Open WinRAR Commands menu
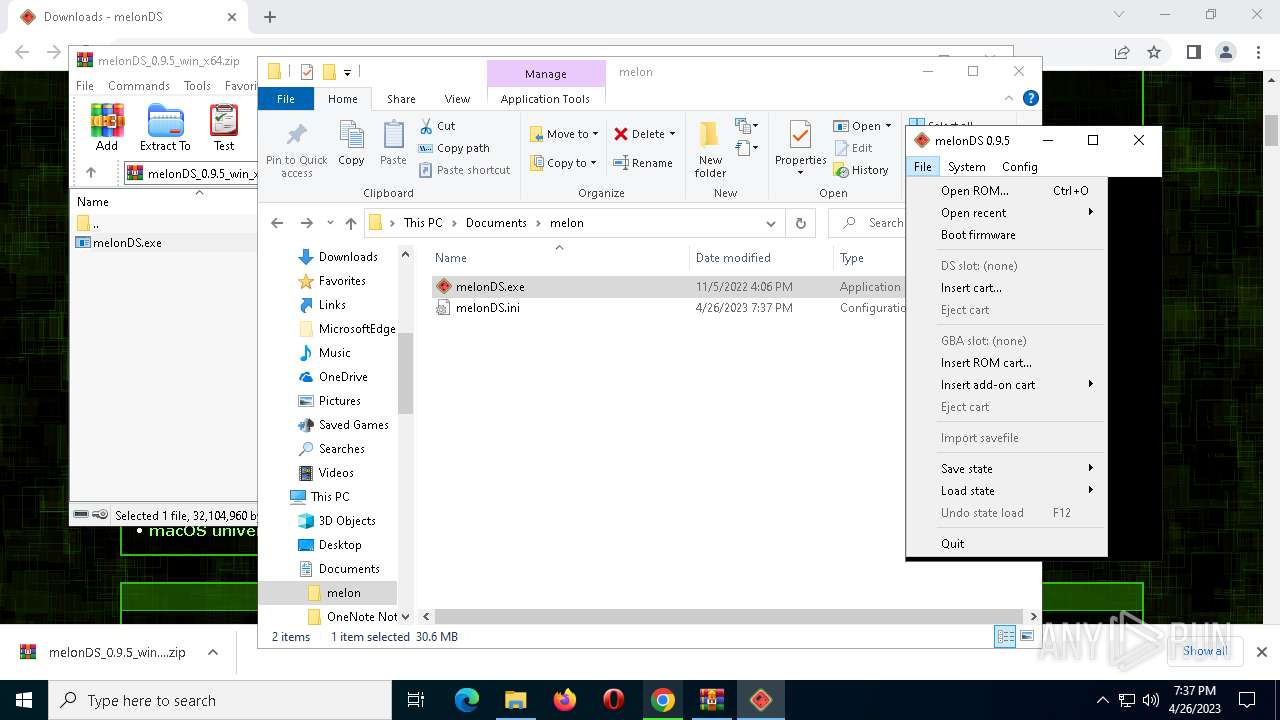The image size is (1280, 720). 139,86
